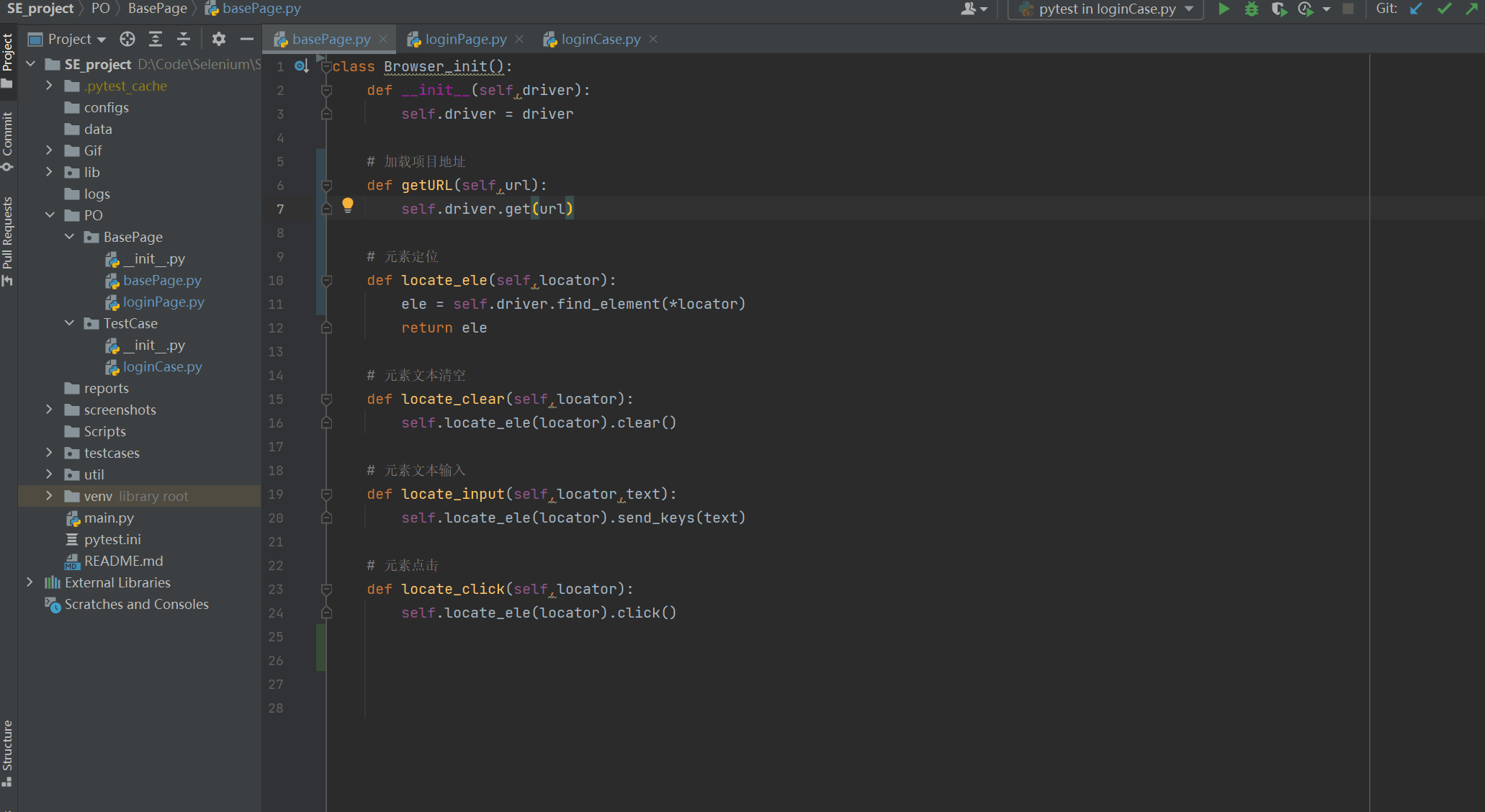
Task: Select pytest.ini in the project tree
Action: pos(112,539)
